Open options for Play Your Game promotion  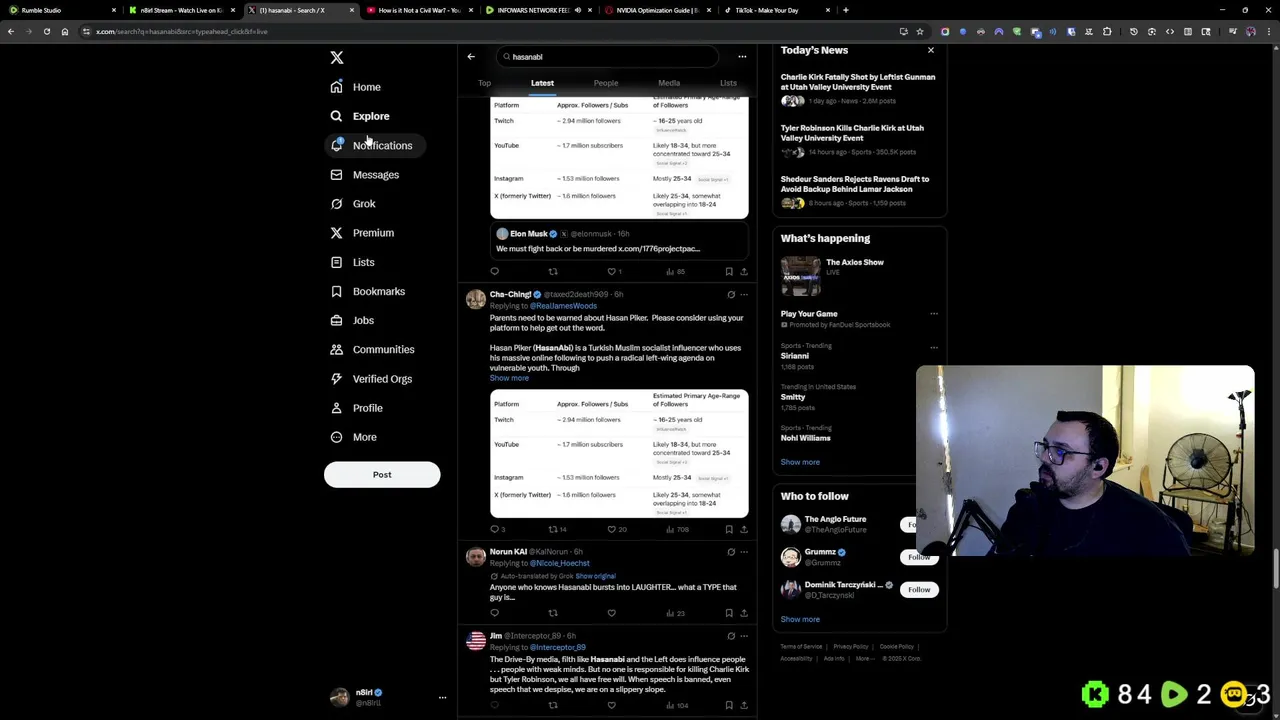934,314
